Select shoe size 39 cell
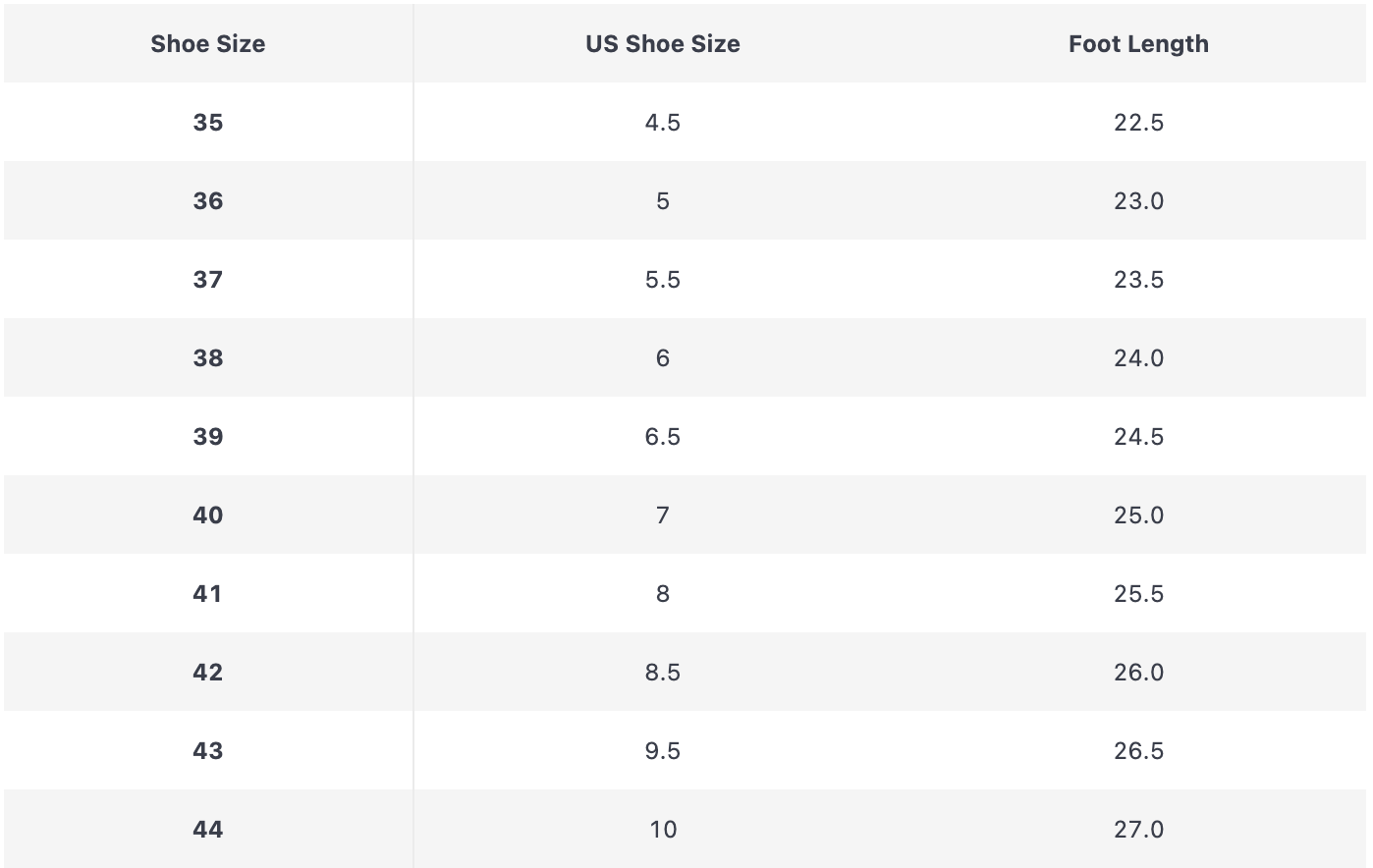The width and height of the screenshot is (1373, 868). click(207, 437)
